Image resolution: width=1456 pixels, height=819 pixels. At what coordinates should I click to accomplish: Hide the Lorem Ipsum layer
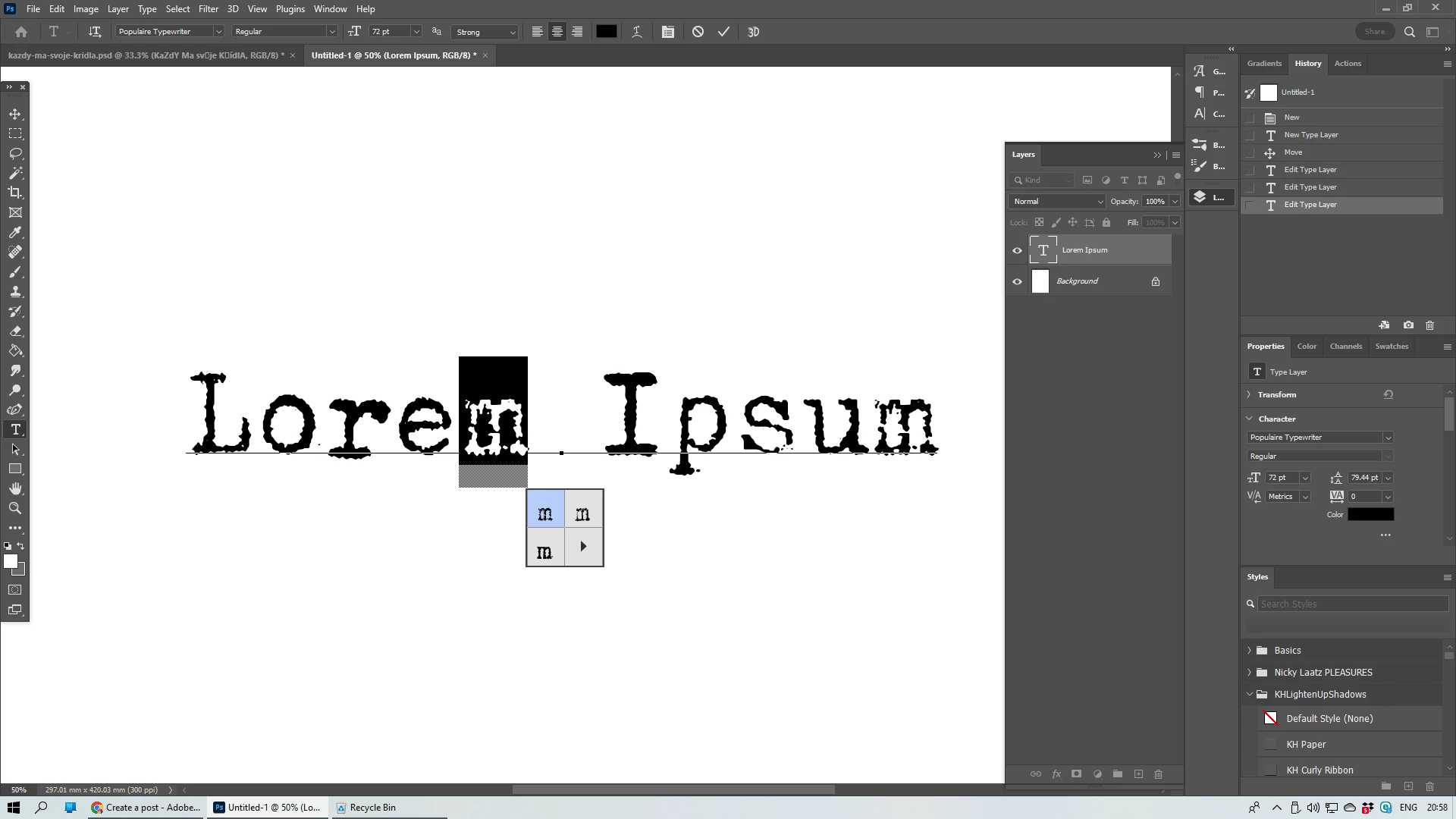click(1017, 250)
